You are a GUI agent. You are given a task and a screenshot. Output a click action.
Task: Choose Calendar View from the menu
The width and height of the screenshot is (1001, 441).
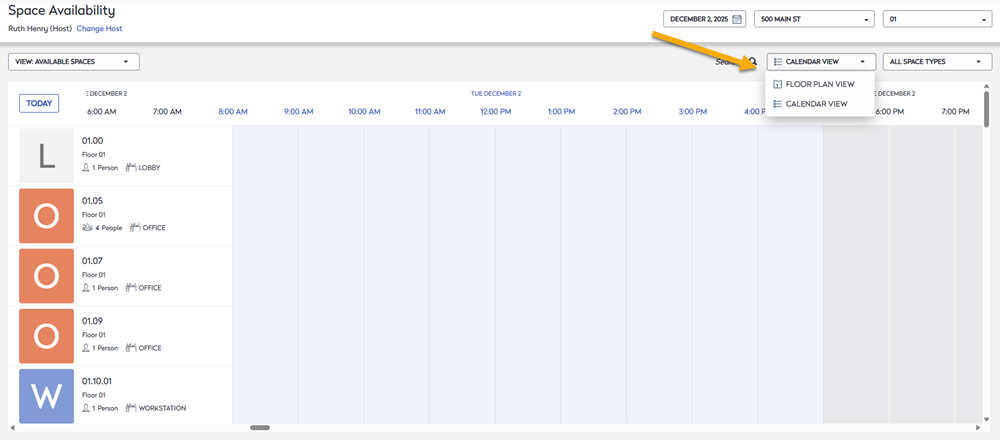click(x=819, y=103)
